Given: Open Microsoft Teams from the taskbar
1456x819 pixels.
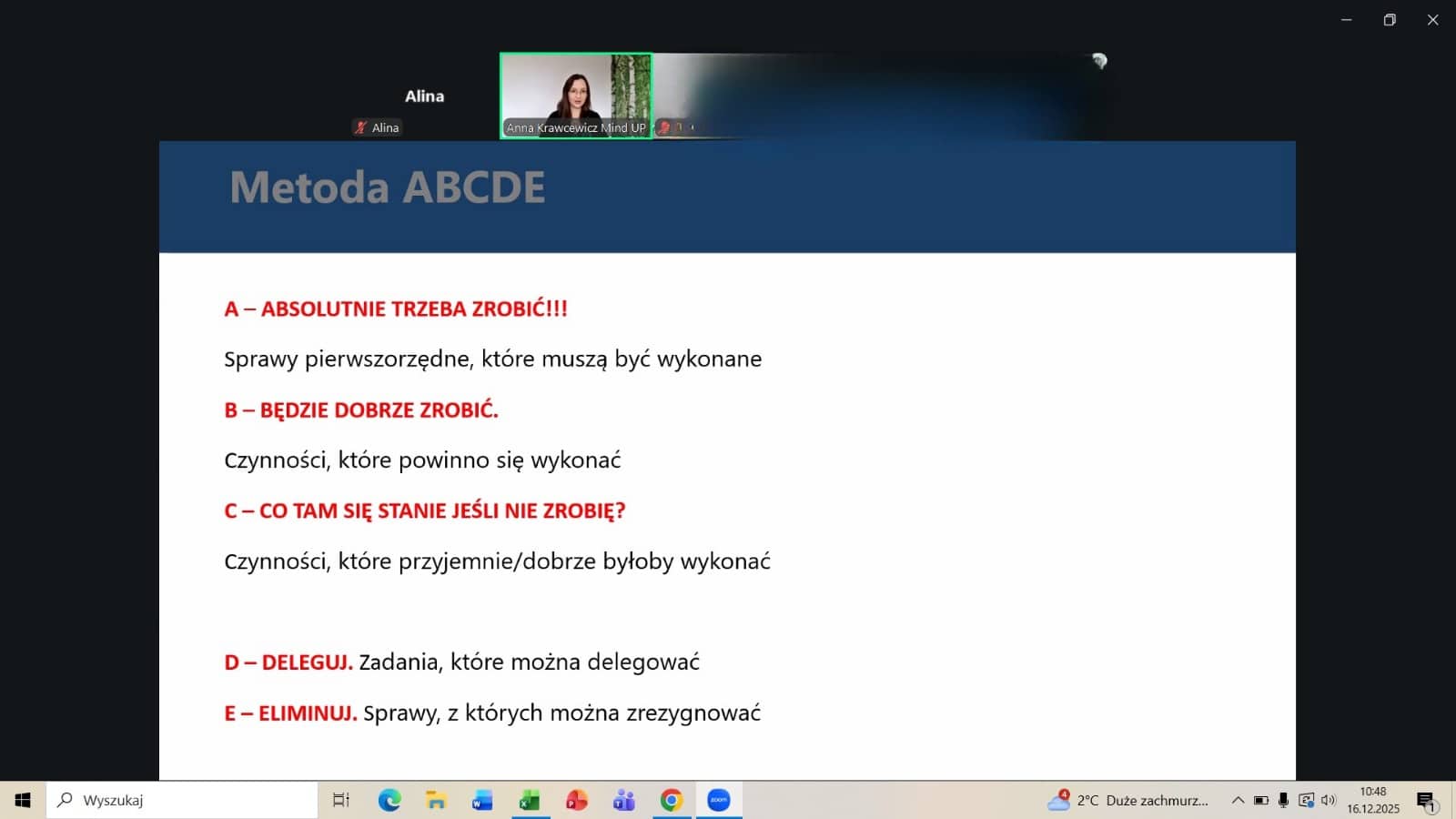Looking at the screenshot, I should 624,800.
